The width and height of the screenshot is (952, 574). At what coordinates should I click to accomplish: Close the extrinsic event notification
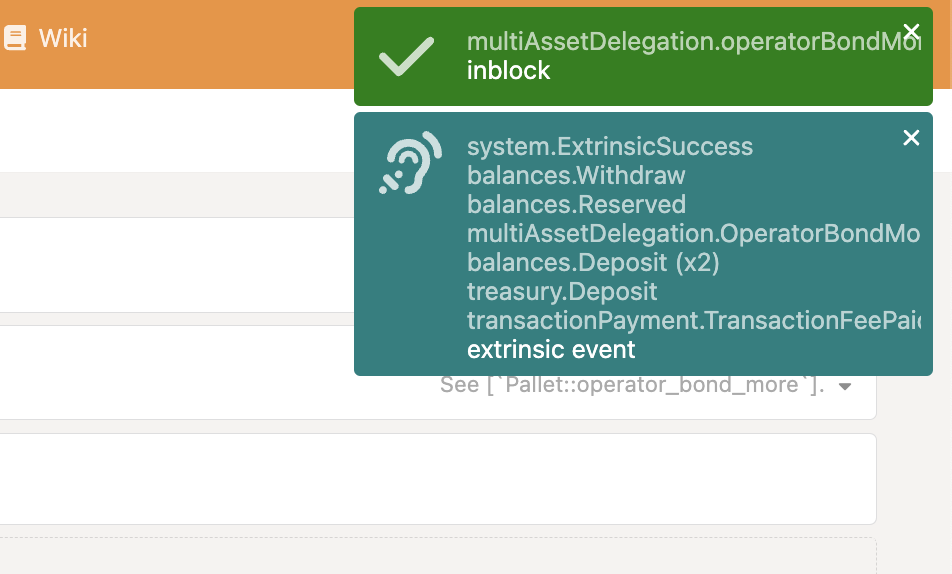(x=910, y=137)
